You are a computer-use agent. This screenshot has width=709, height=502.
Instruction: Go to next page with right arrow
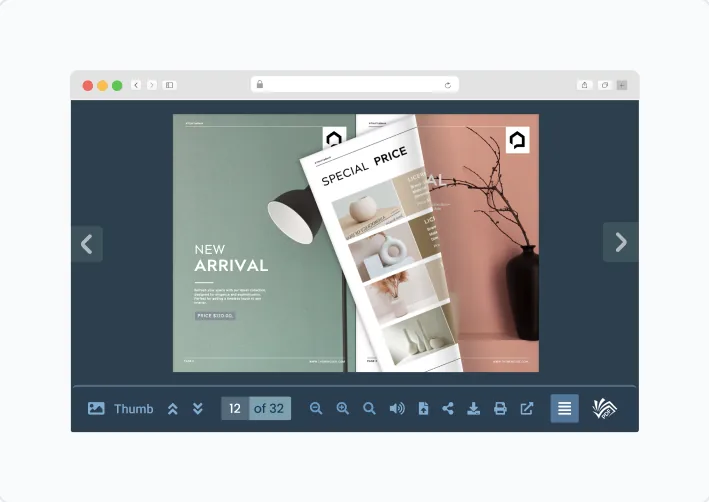coord(621,242)
